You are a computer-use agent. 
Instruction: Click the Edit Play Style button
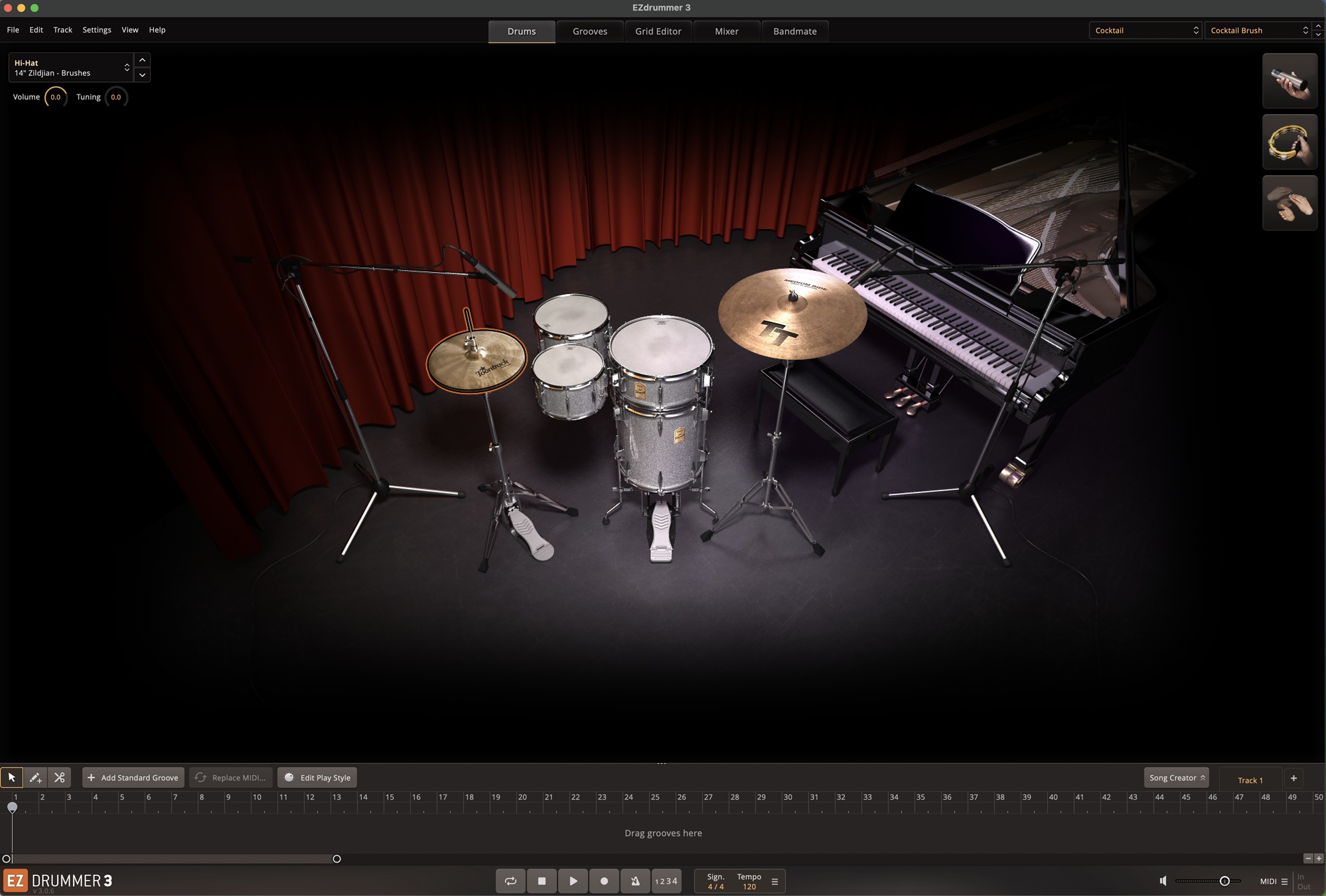317,777
